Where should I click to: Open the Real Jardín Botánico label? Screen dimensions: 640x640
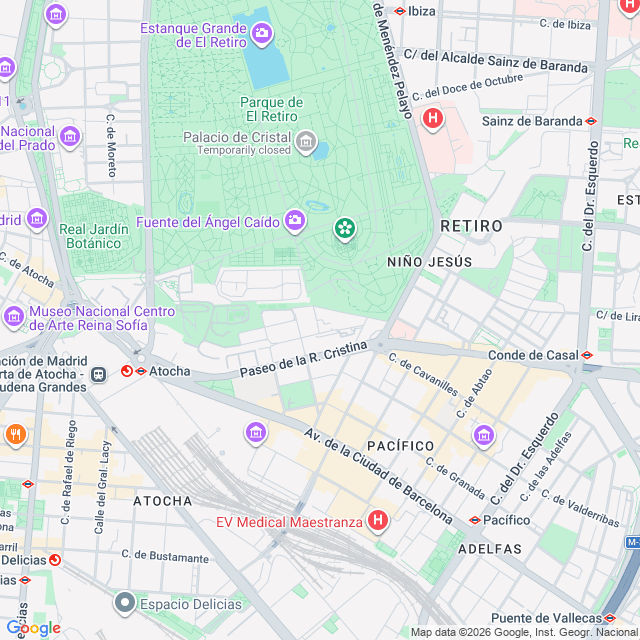click(94, 236)
